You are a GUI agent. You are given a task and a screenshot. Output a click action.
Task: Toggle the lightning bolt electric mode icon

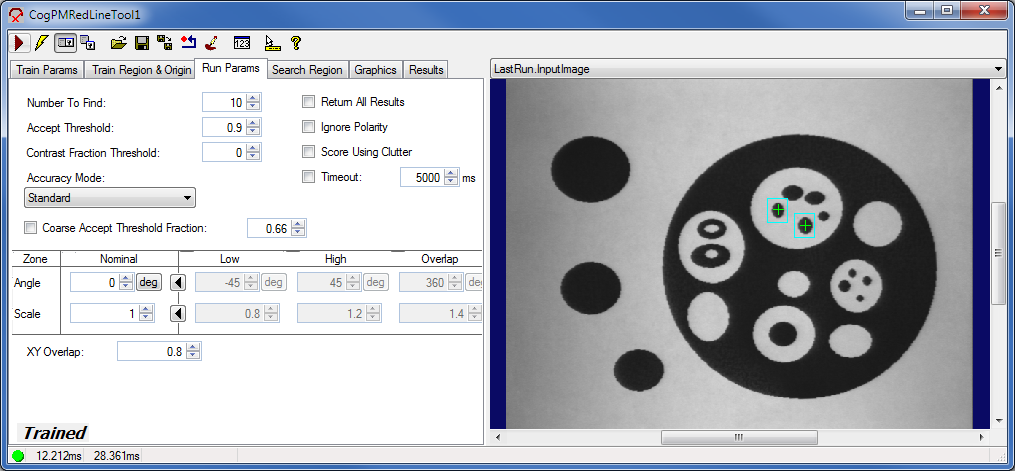click(40, 43)
